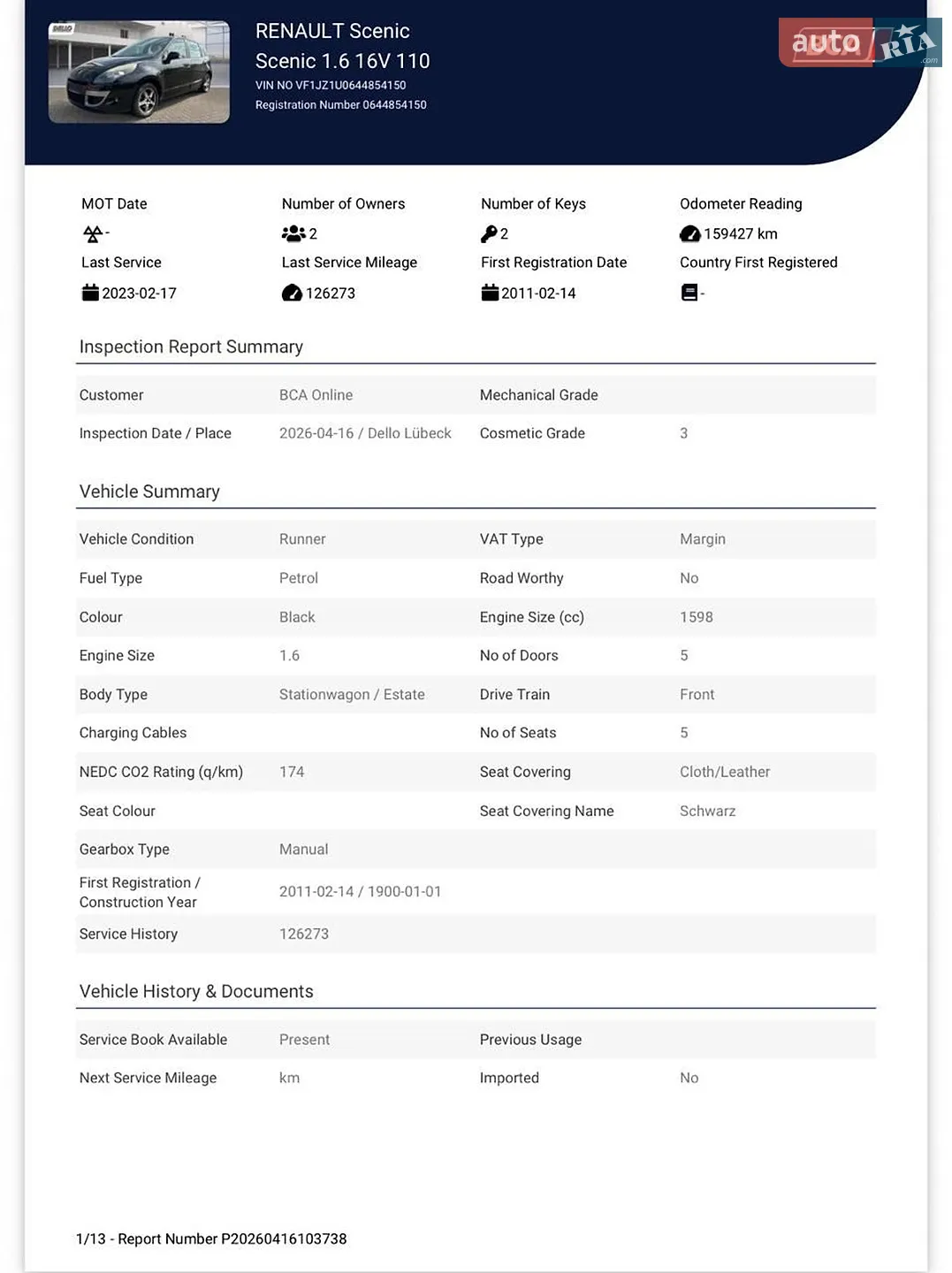
Task: Click the 'Previous Usage' label
Action: (530, 1040)
